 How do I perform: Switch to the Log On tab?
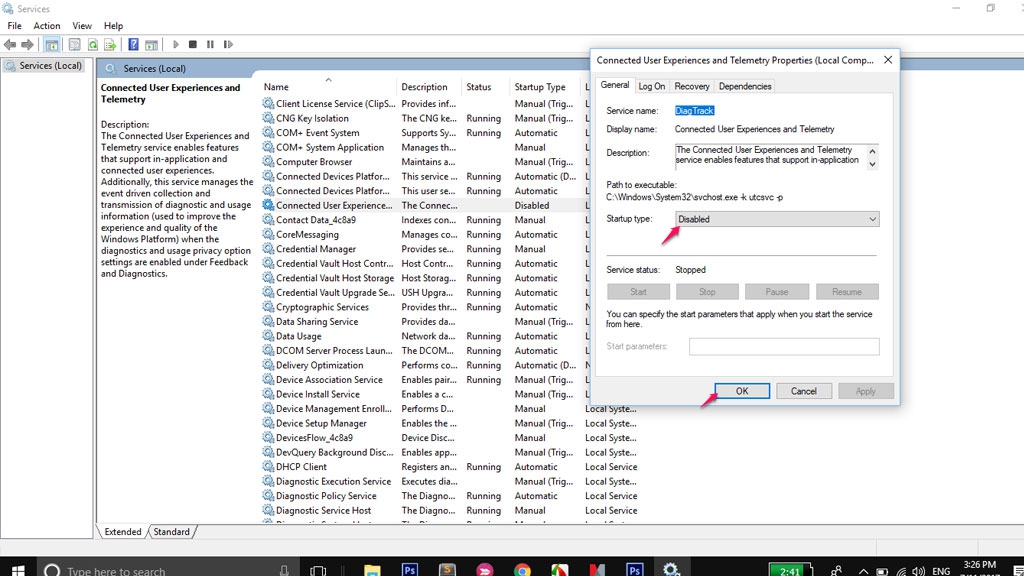tap(652, 86)
